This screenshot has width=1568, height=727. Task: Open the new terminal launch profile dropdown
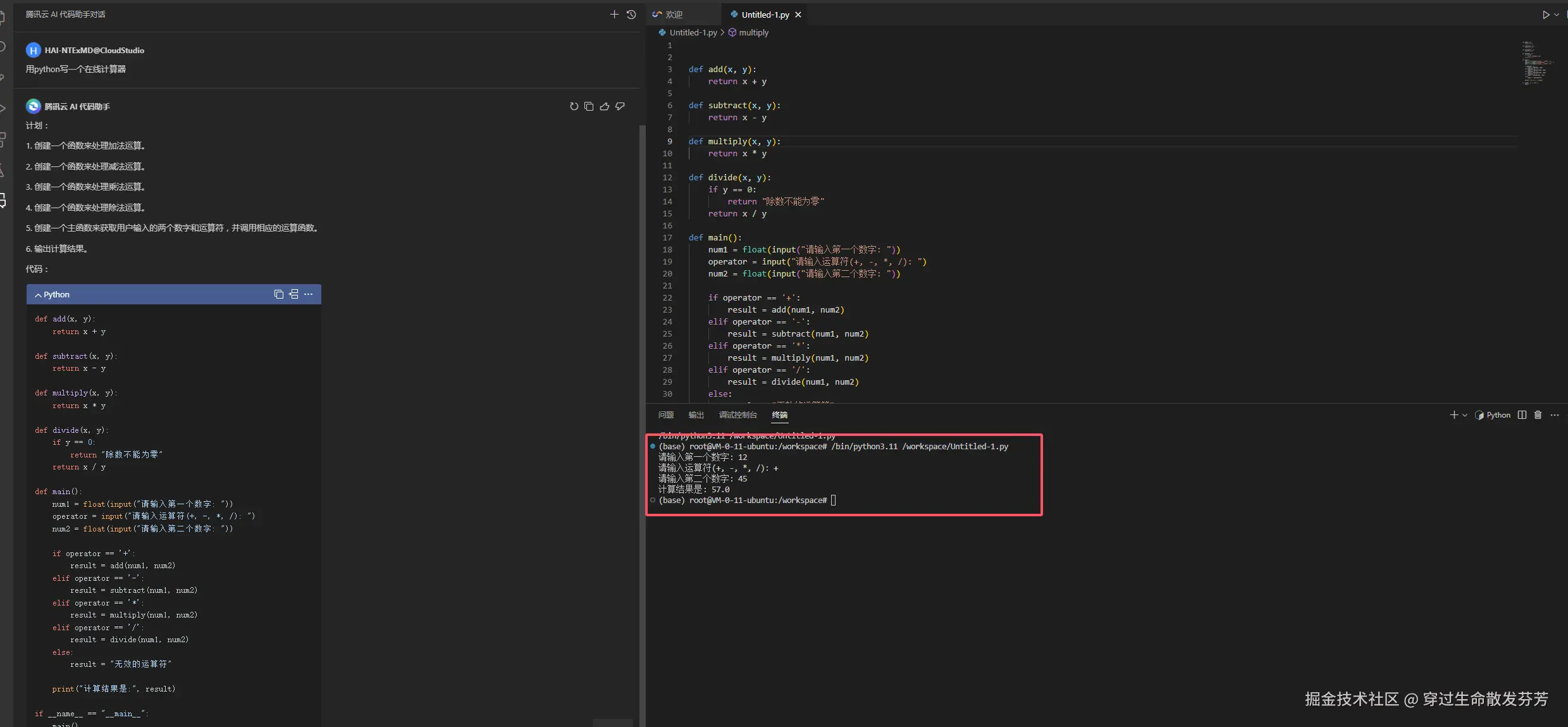(1464, 415)
